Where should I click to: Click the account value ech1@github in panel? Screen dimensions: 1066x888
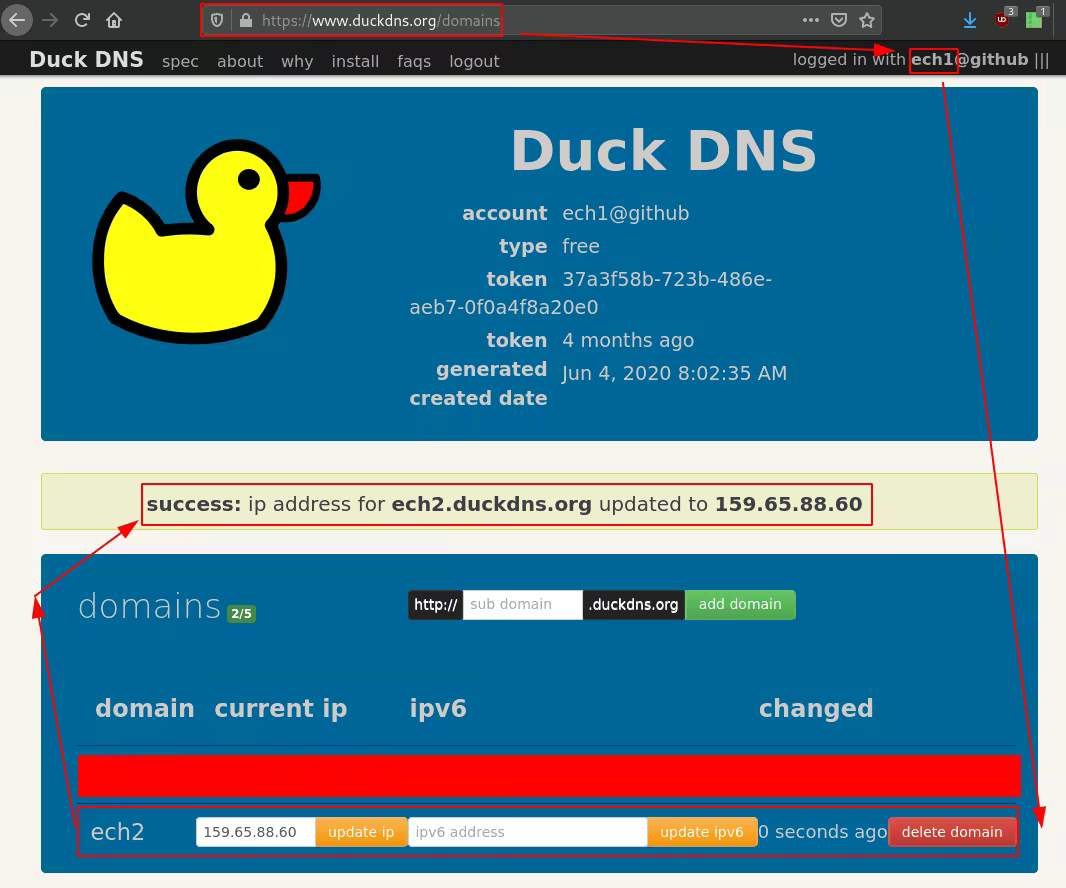pos(625,214)
